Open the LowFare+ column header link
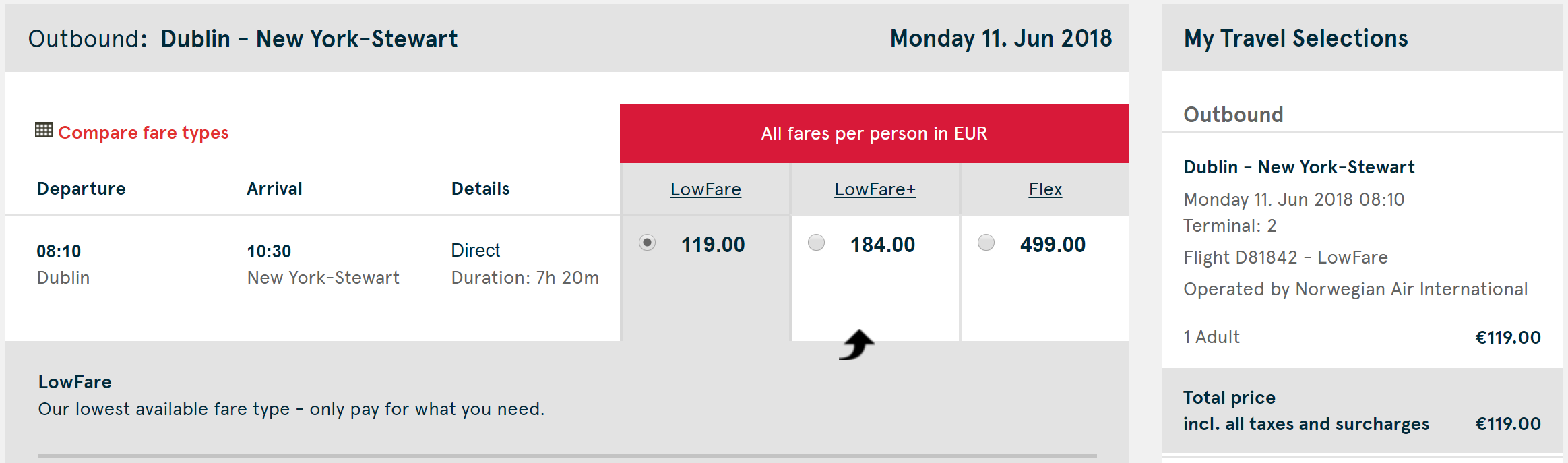Screen dimensions: 1568x463 [875, 189]
